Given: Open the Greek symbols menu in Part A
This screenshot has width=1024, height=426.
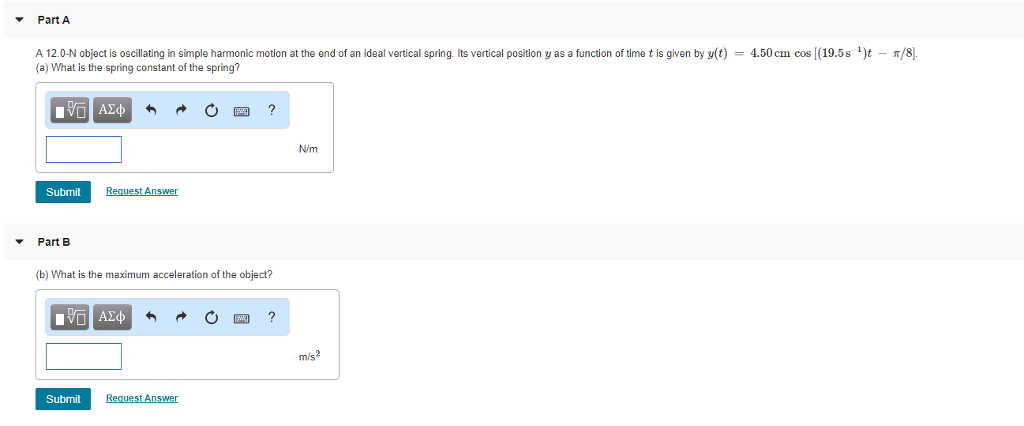Looking at the screenshot, I should 111,111.
